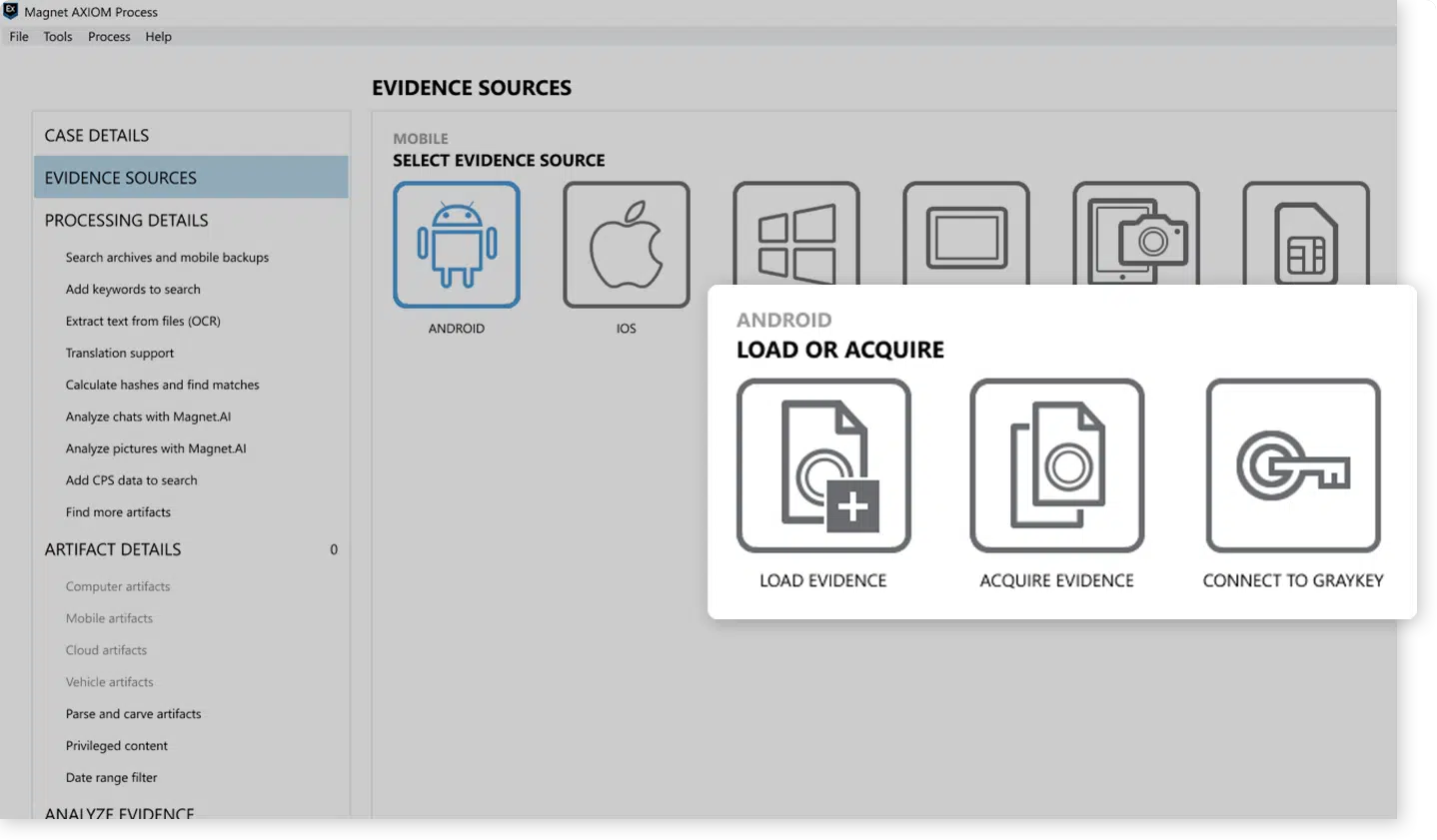Image resolution: width=1437 pixels, height=840 pixels.
Task: Select the Android evidence source icon
Action: click(457, 245)
